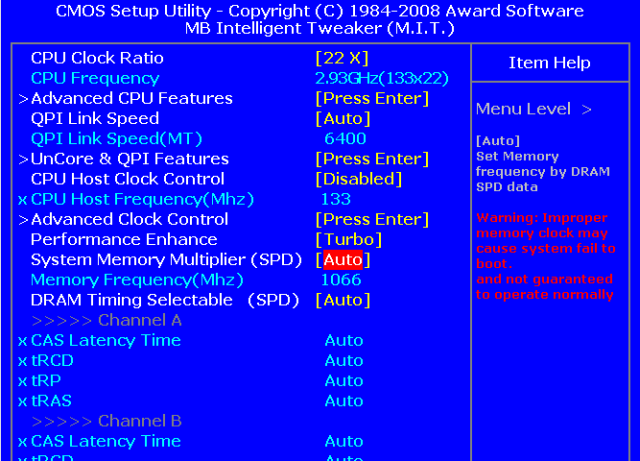
Task: Select the 133 host frequency value
Action: pyautogui.click(x=336, y=199)
